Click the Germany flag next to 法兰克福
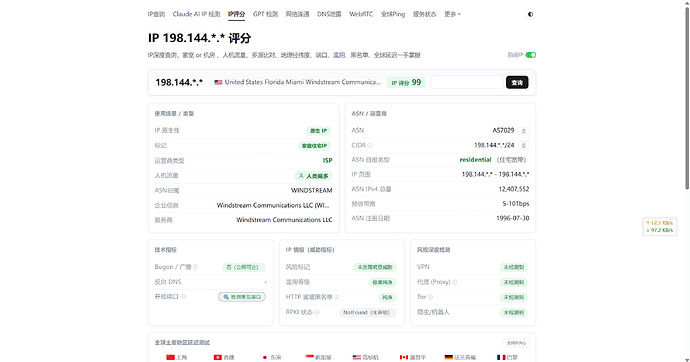Screen dimensions: 690x362 (x=448, y=357)
